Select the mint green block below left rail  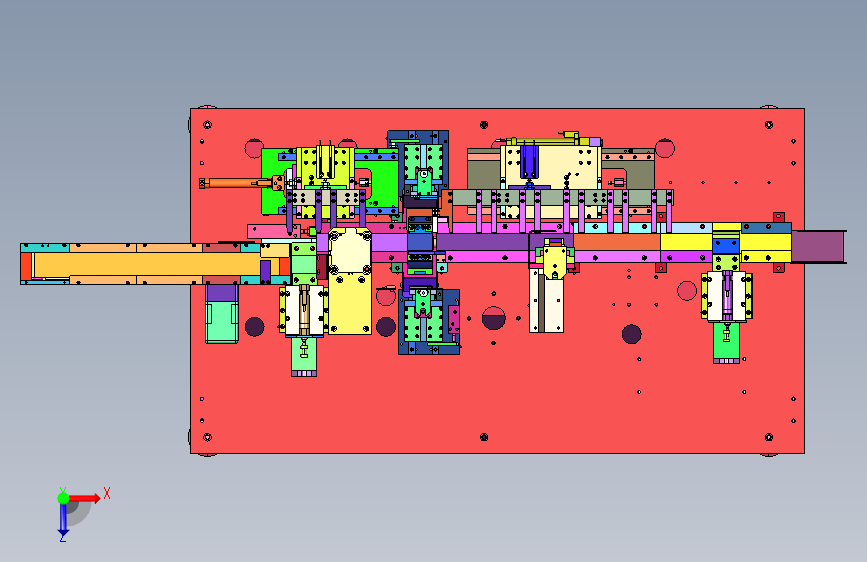pos(222,321)
